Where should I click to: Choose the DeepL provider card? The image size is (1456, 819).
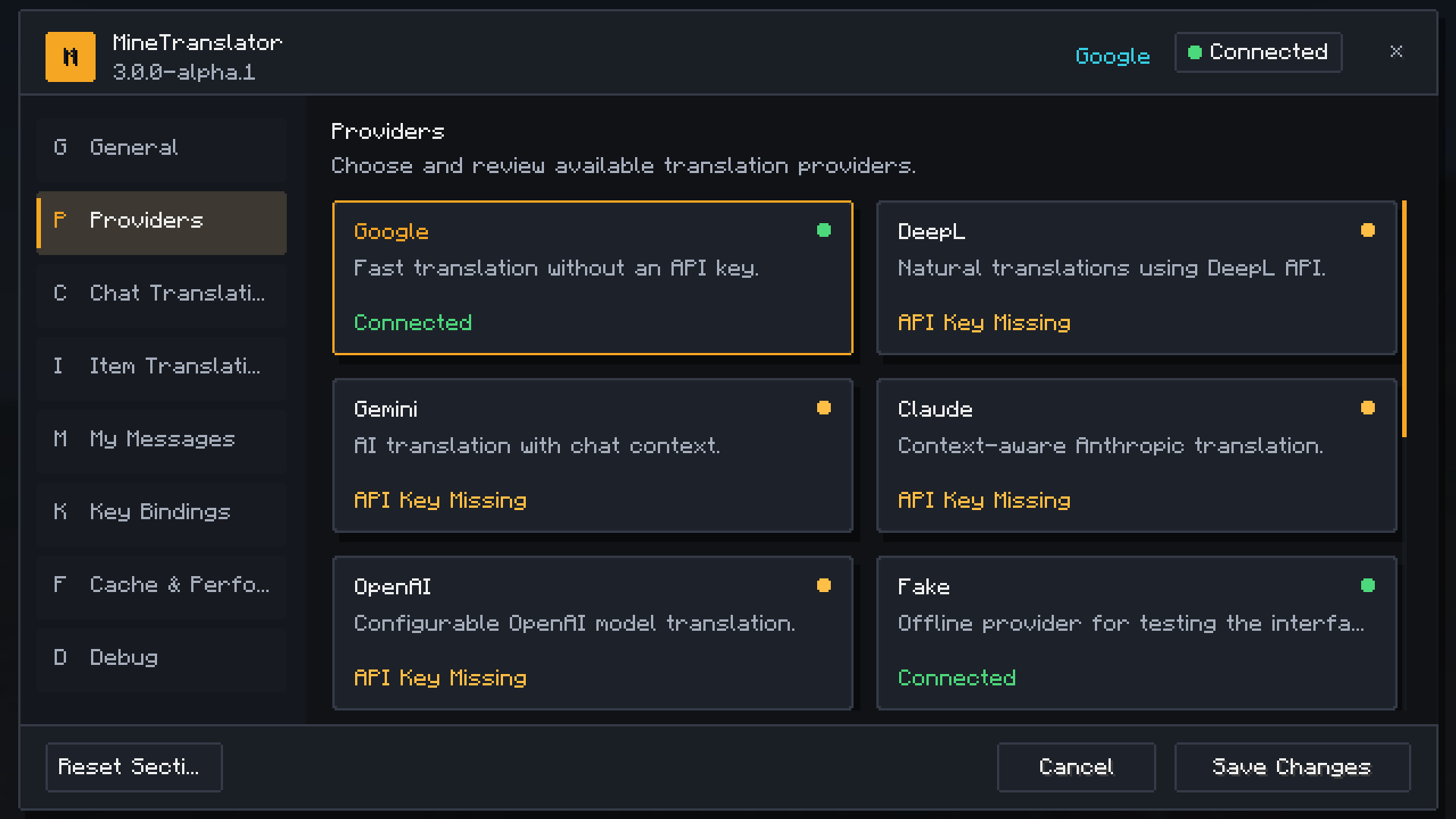[1137, 278]
